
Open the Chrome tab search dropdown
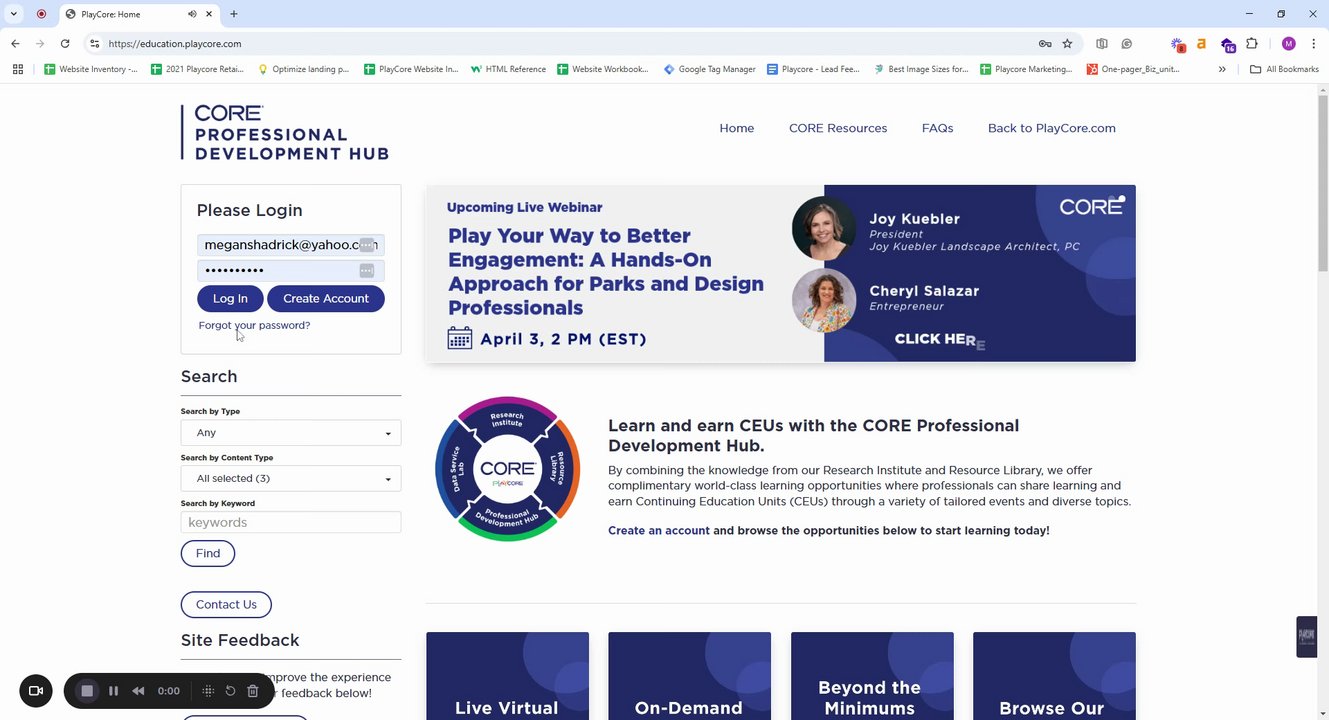point(14,14)
